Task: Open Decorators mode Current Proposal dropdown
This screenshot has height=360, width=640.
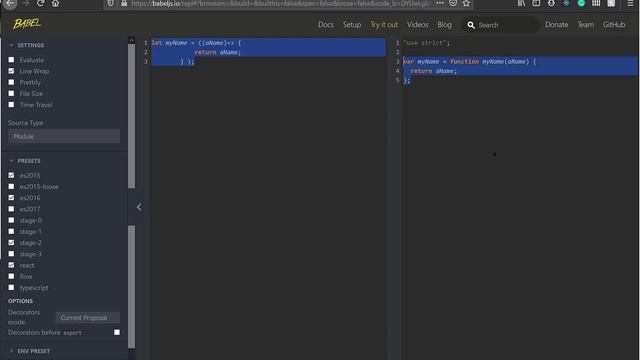Action: coord(88,318)
